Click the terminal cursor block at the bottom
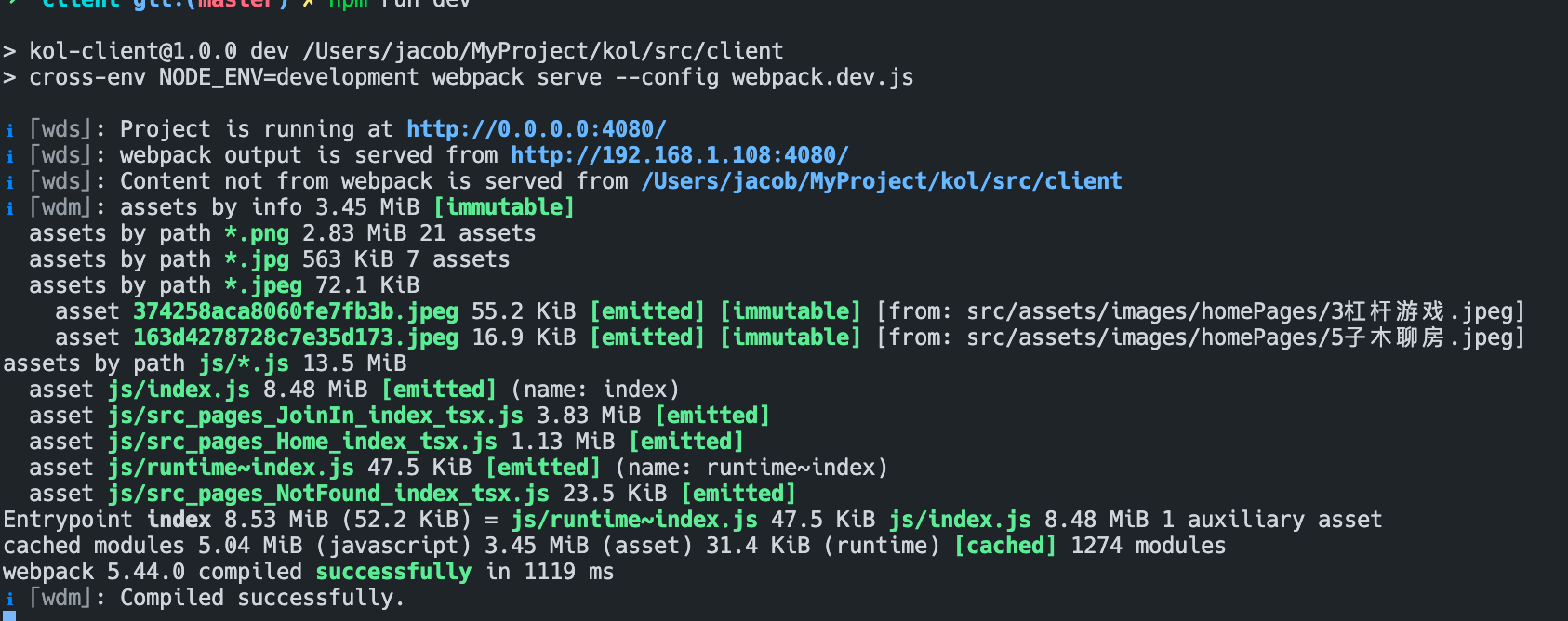 tap(9, 615)
